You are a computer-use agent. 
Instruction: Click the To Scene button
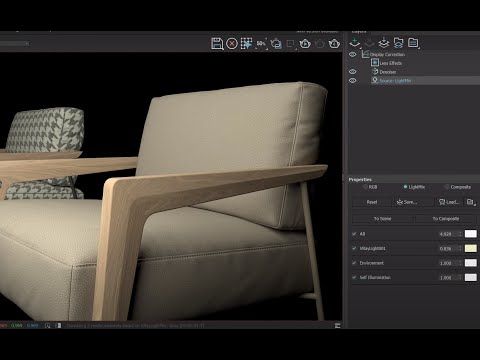click(x=382, y=219)
